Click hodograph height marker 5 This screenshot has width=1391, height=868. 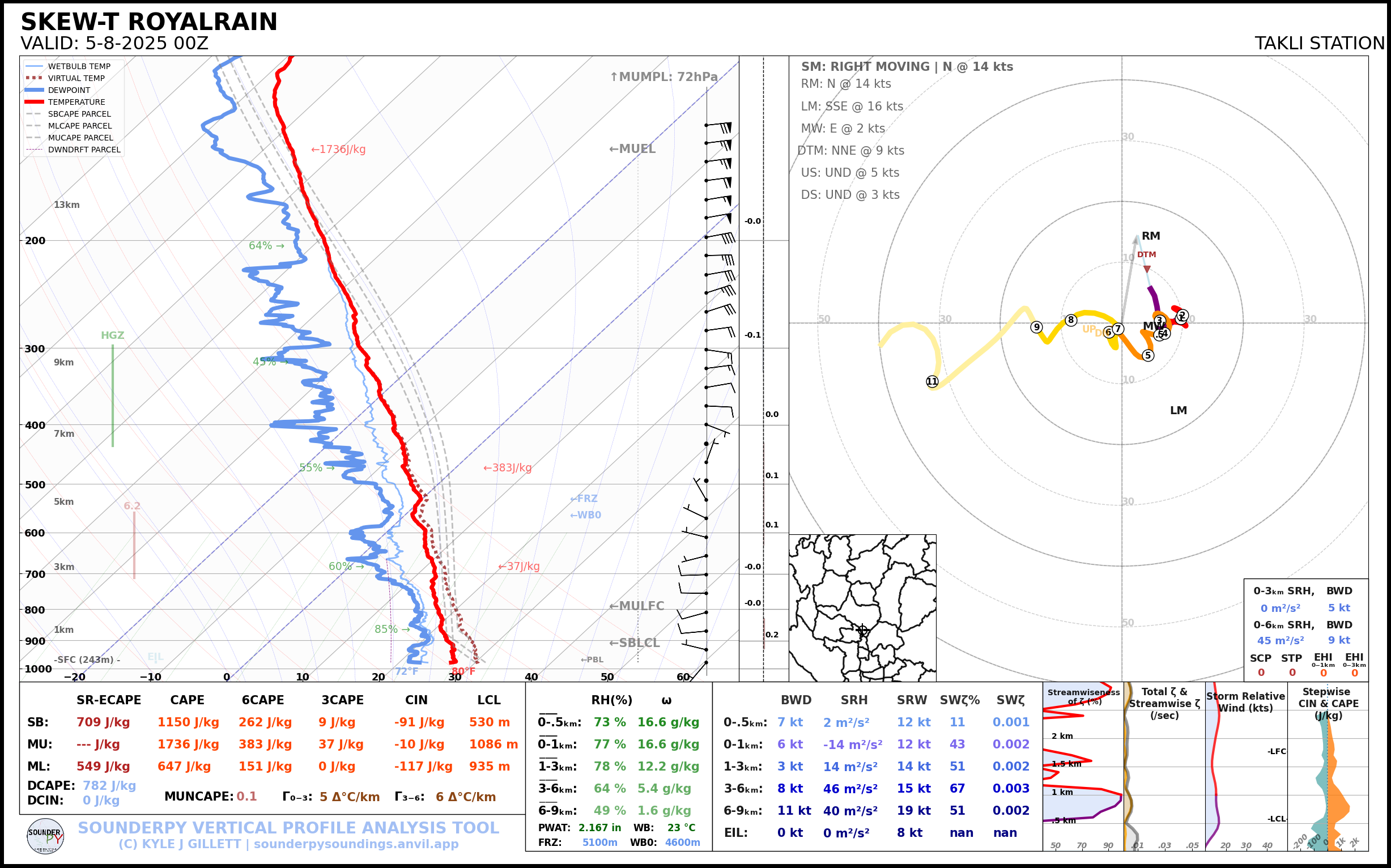tap(1147, 355)
